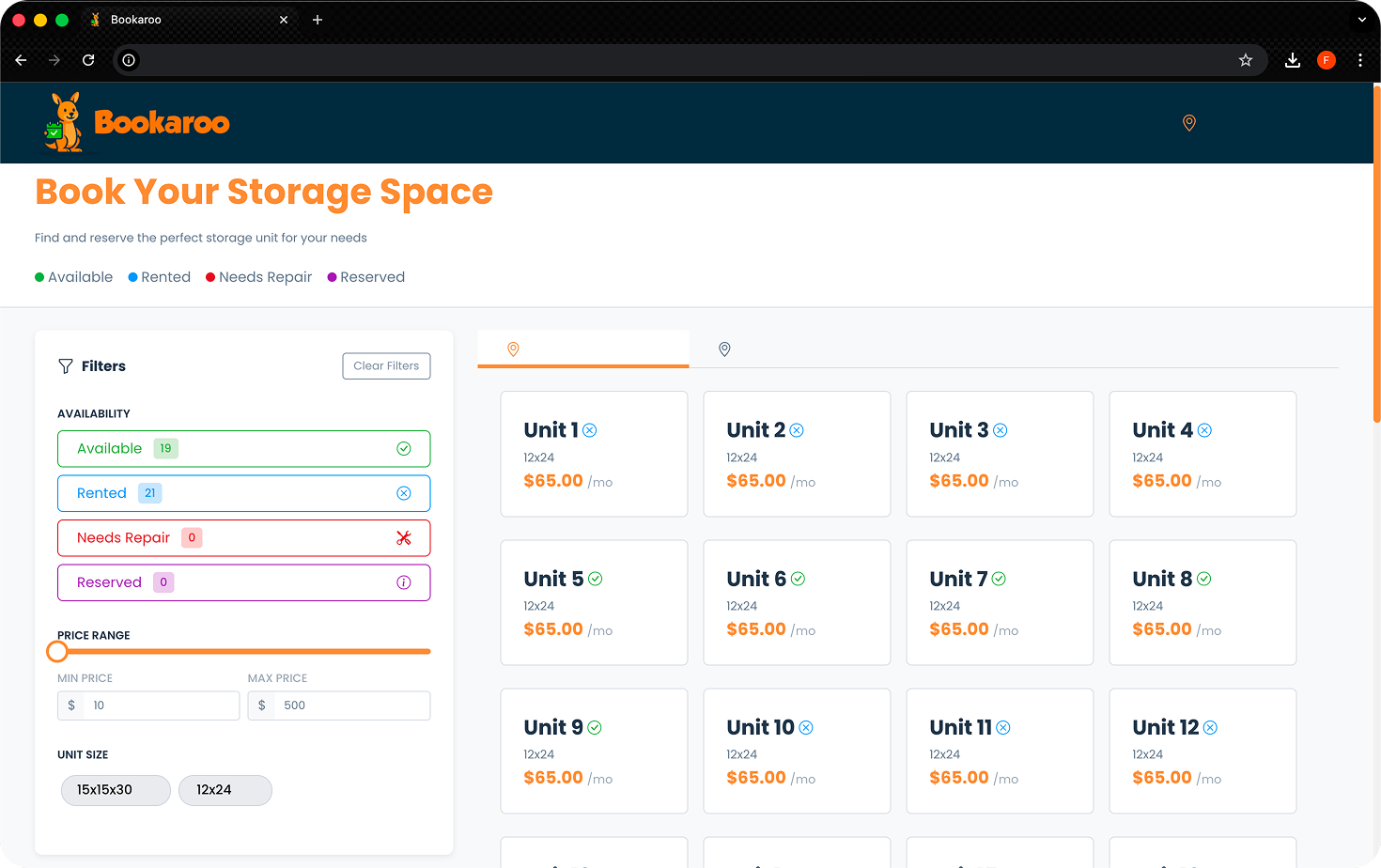Open the Chrome three-dot menu
The width and height of the screenshot is (1381, 868).
(x=1359, y=60)
